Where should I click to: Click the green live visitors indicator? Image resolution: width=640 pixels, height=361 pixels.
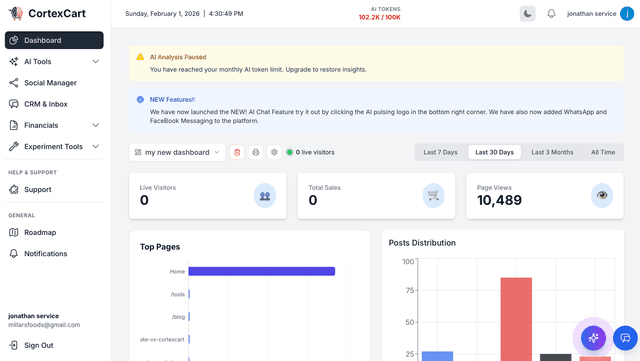pyautogui.click(x=289, y=152)
